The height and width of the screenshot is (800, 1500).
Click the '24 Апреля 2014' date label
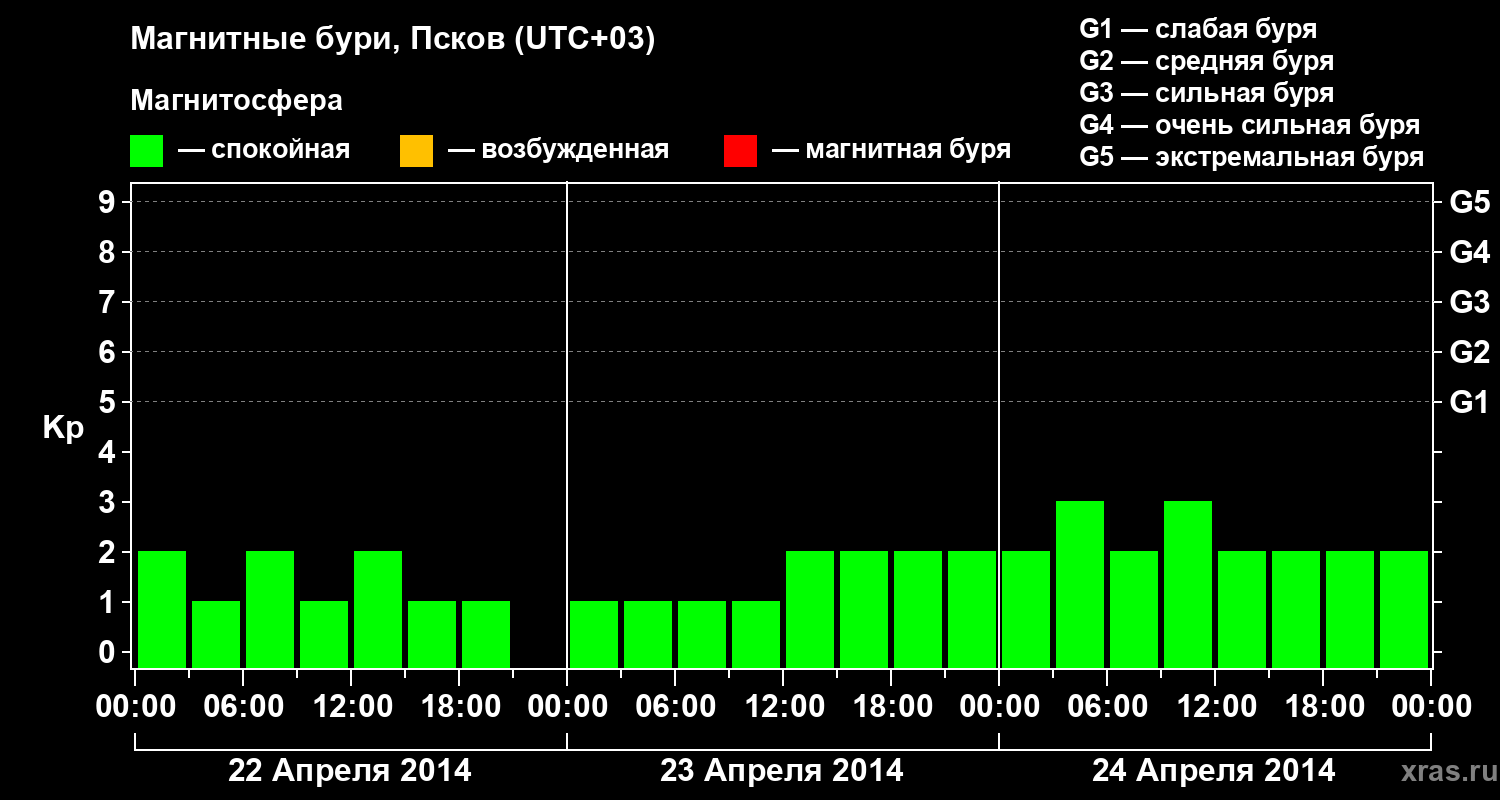click(1214, 771)
